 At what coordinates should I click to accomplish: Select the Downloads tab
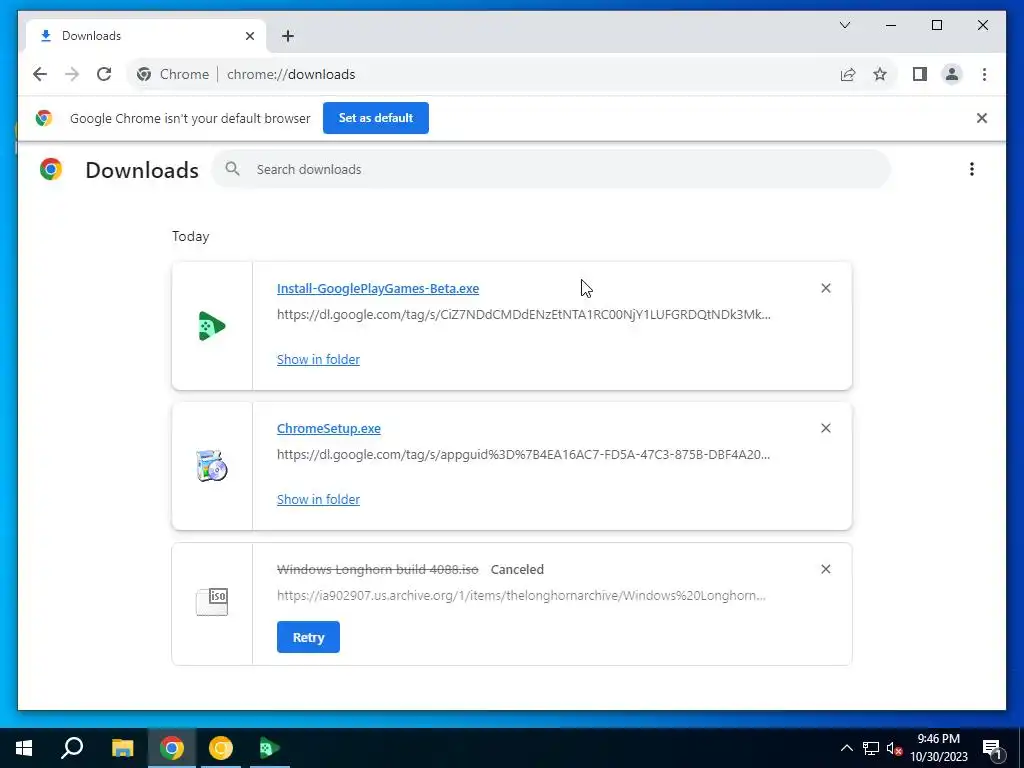click(145, 36)
